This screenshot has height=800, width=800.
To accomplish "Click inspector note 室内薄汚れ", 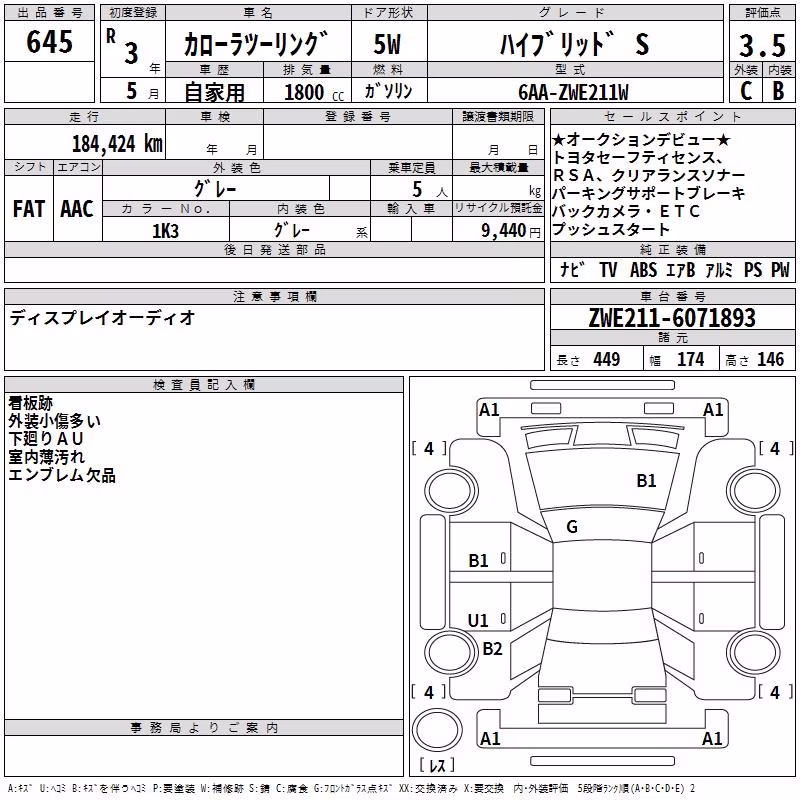I will tap(46, 457).
